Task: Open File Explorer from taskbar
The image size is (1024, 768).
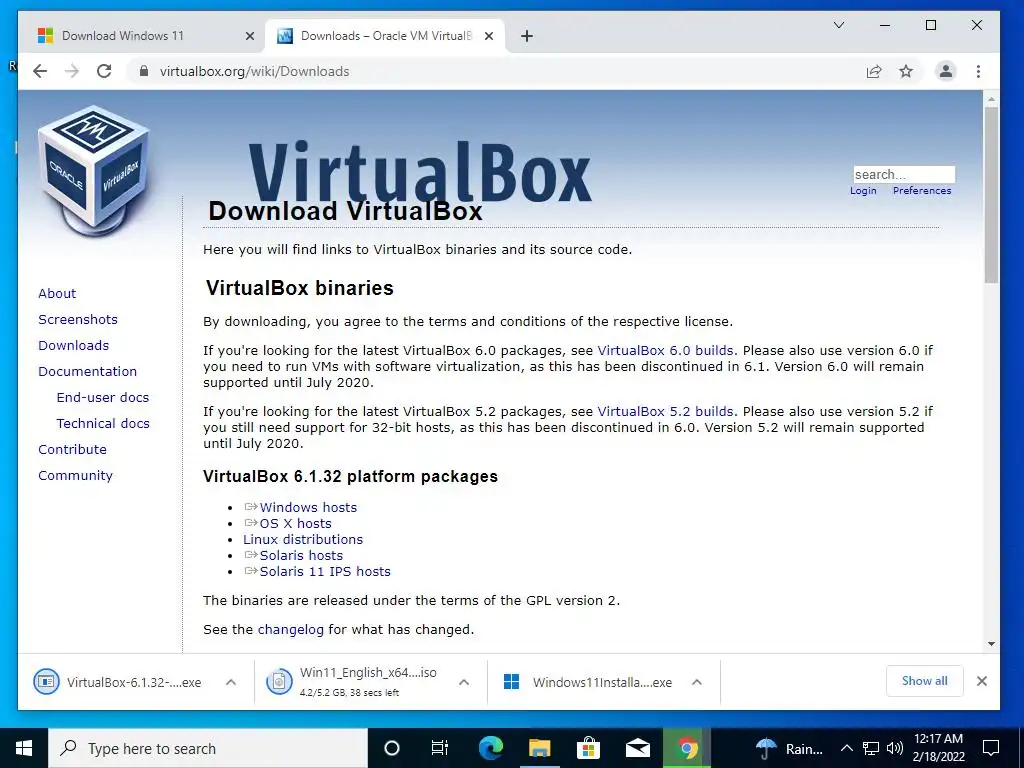Action: pyautogui.click(x=539, y=748)
